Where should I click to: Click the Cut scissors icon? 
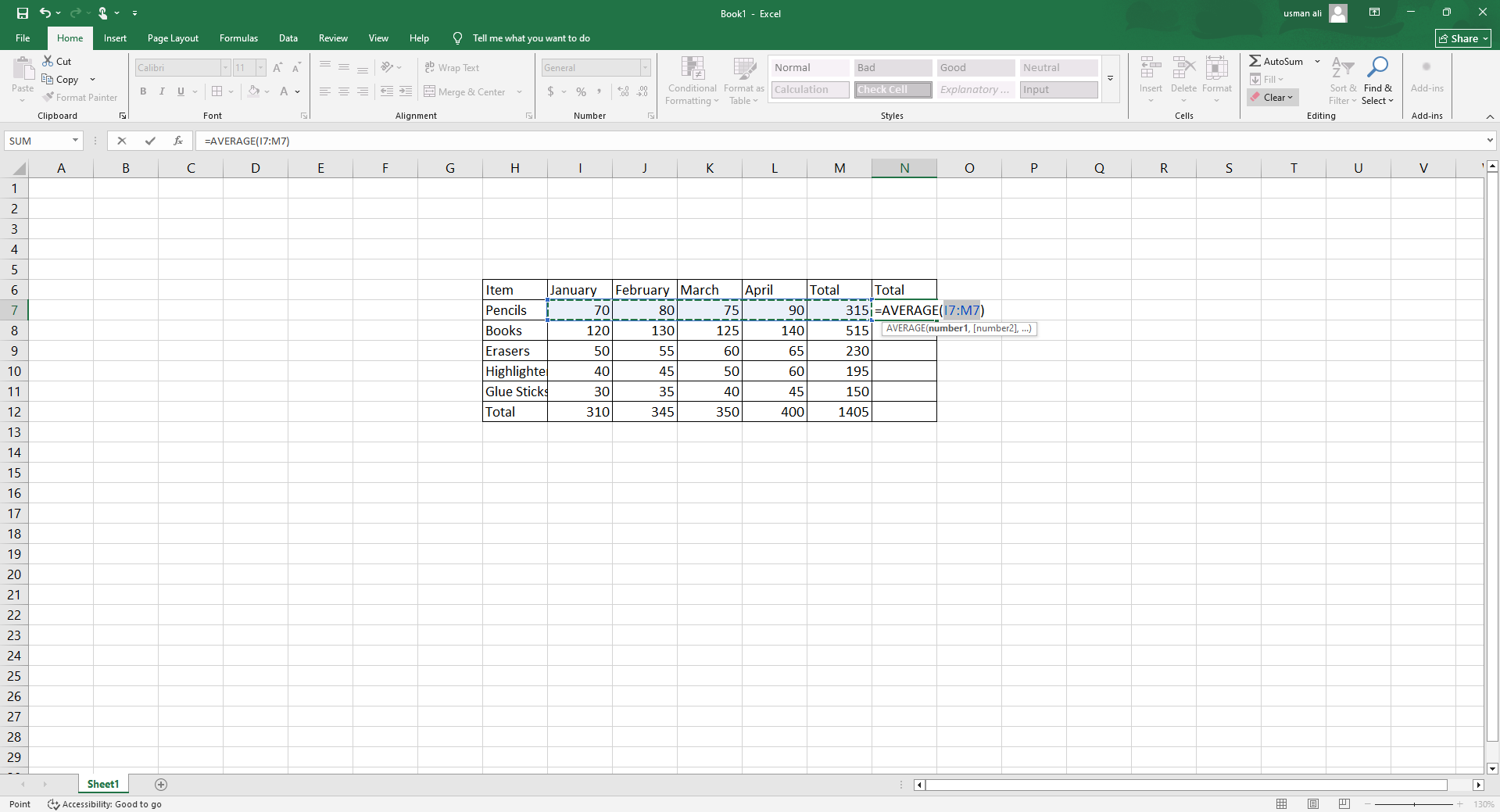48,61
